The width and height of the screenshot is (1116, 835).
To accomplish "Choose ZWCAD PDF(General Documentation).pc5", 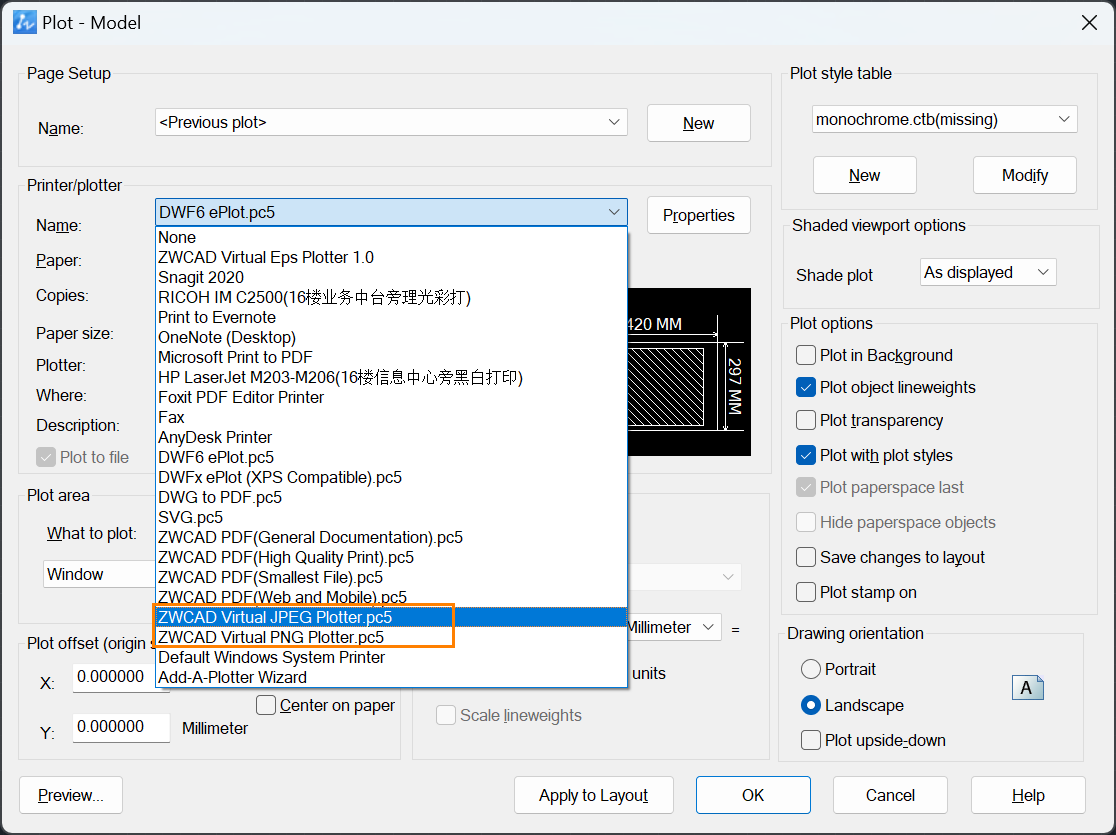I will click(x=391, y=537).
